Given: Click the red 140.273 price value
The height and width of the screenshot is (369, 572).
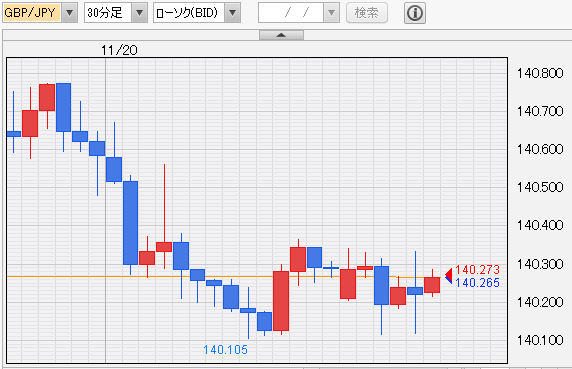Looking at the screenshot, I should [478, 270].
